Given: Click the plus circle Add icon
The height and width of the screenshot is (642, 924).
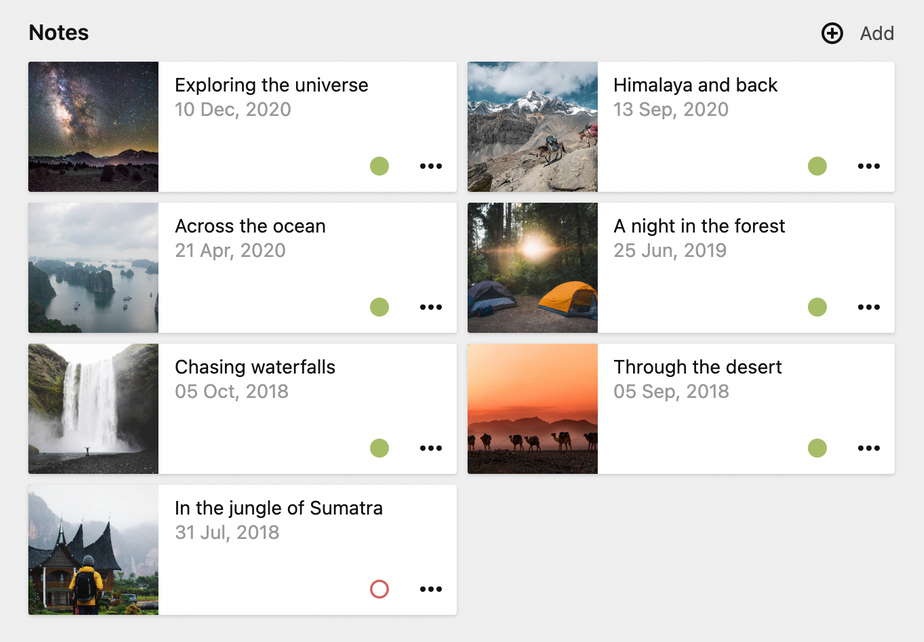Looking at the screenshot, I should click(x=832, y=33).
